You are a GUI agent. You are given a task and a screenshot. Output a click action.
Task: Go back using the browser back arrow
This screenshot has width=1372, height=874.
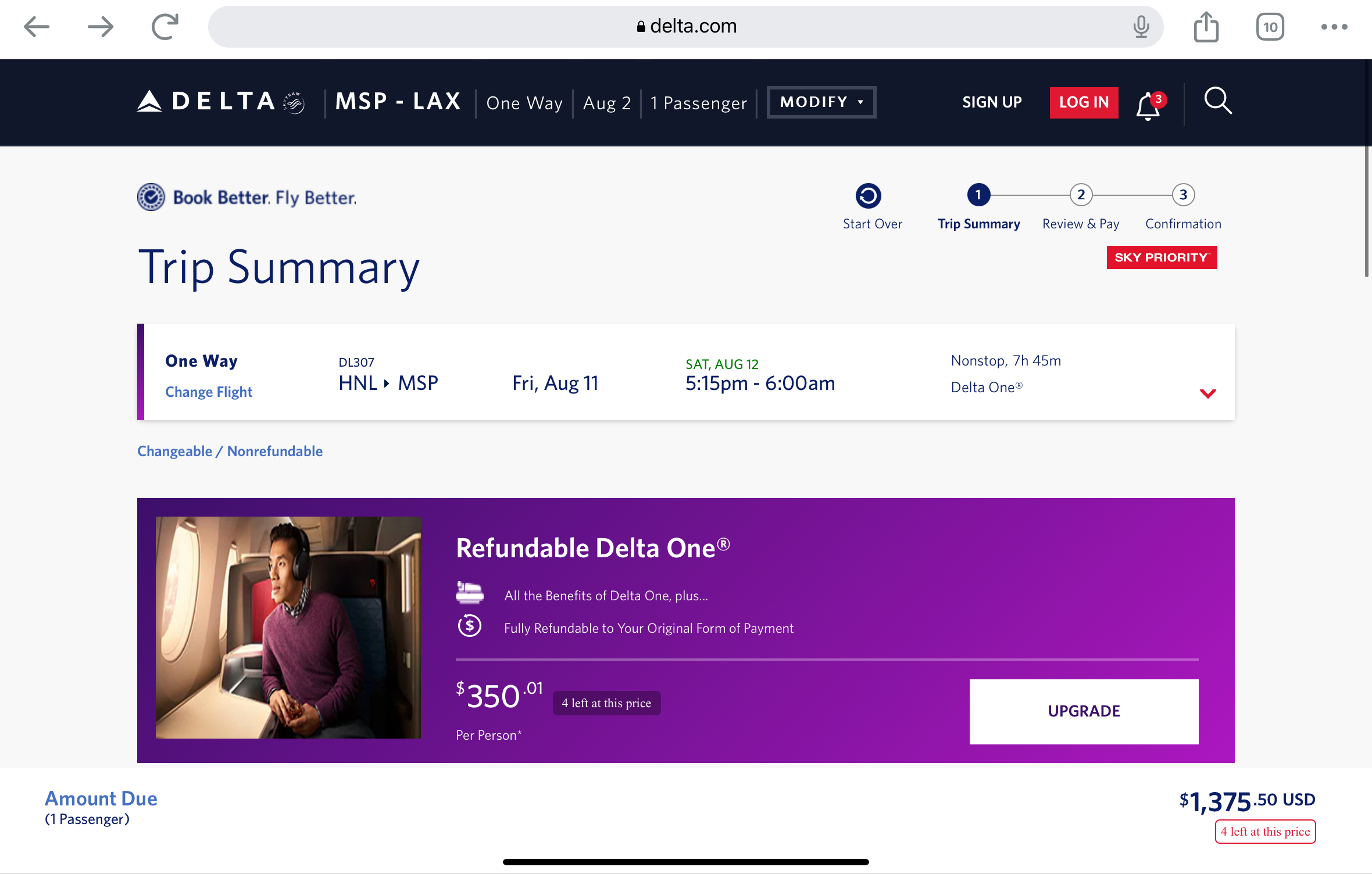pos(37,27)
